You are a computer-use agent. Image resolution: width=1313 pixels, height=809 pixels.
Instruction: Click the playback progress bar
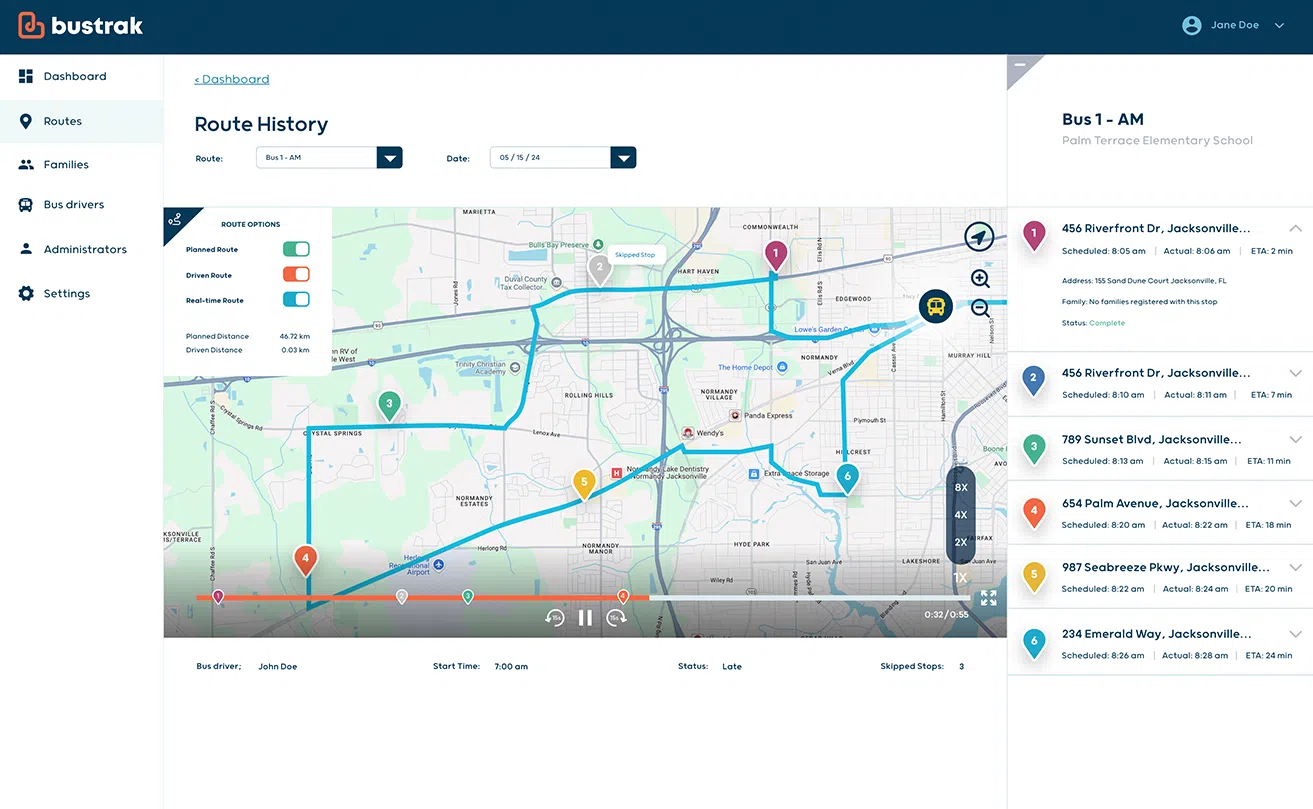point(583,598)
